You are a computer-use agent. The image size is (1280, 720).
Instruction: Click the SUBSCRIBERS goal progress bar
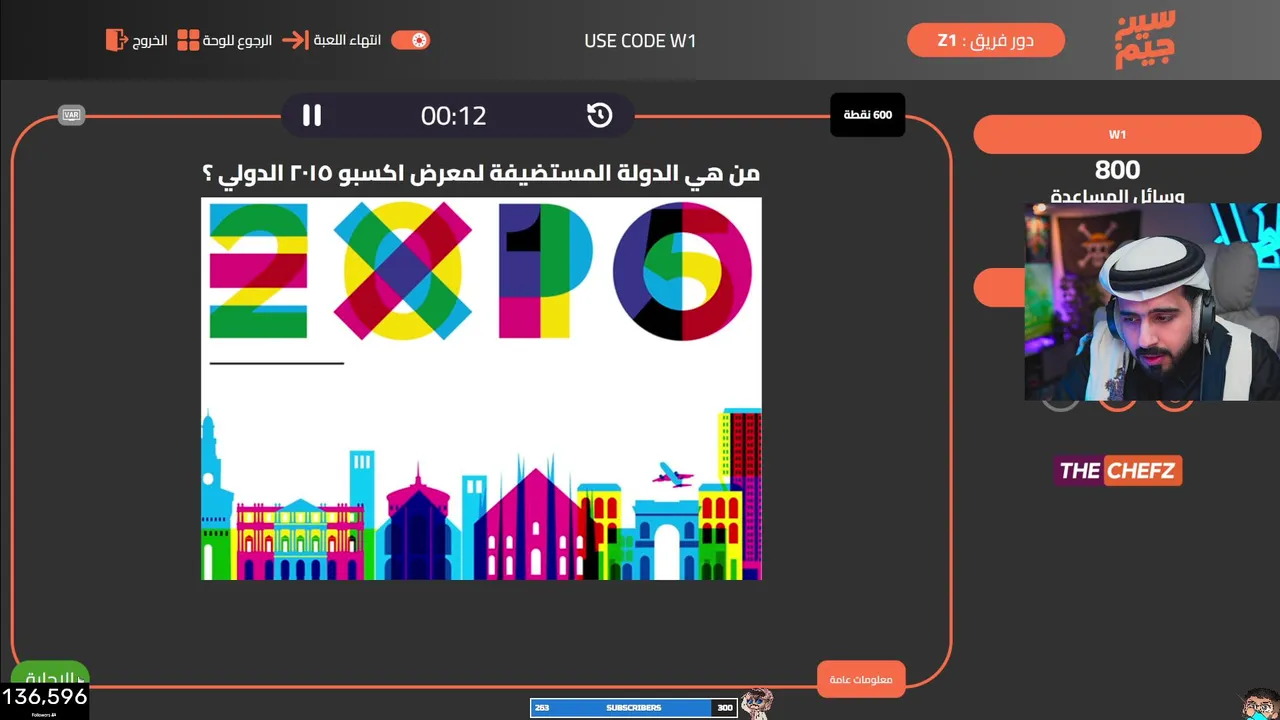(634, 708)
